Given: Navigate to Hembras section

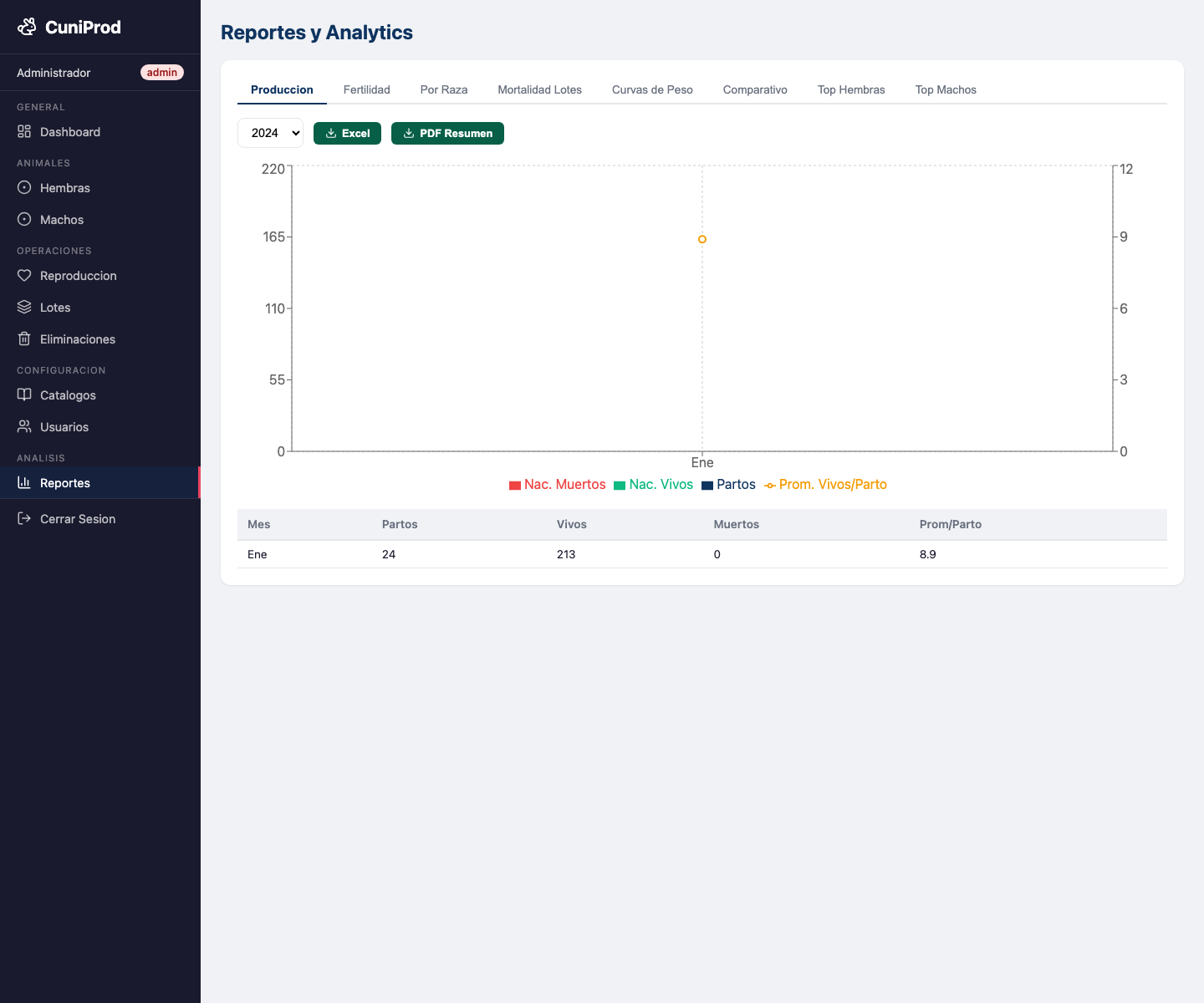Looking at the screenshot, I should coord(100,187).
